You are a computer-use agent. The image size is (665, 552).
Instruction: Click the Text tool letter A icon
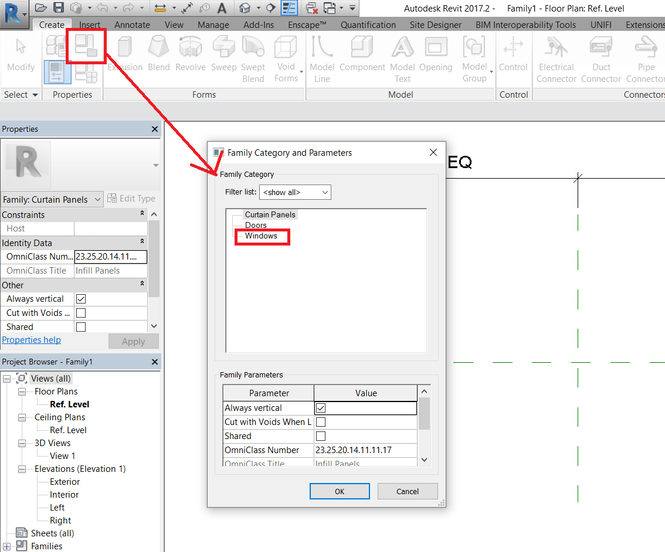(x=222, y=8)
